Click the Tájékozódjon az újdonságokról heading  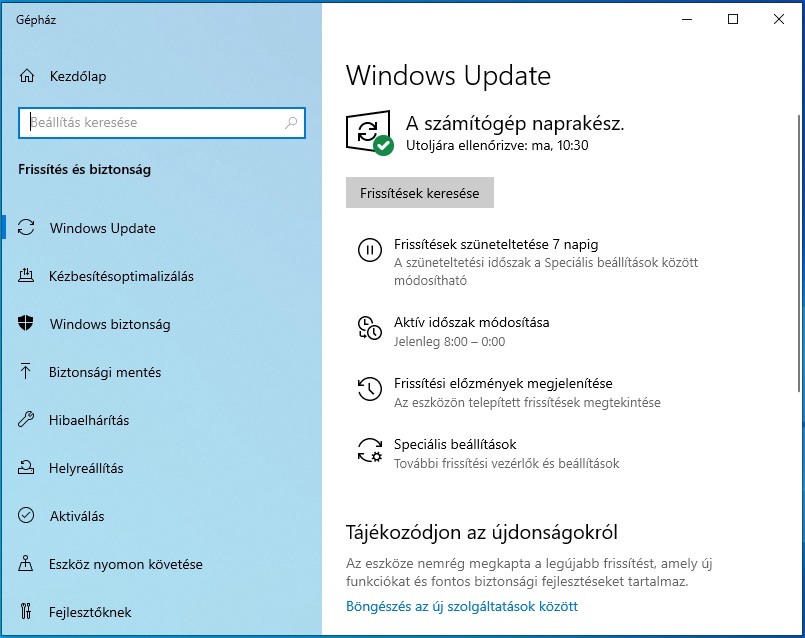coord(482,532)
